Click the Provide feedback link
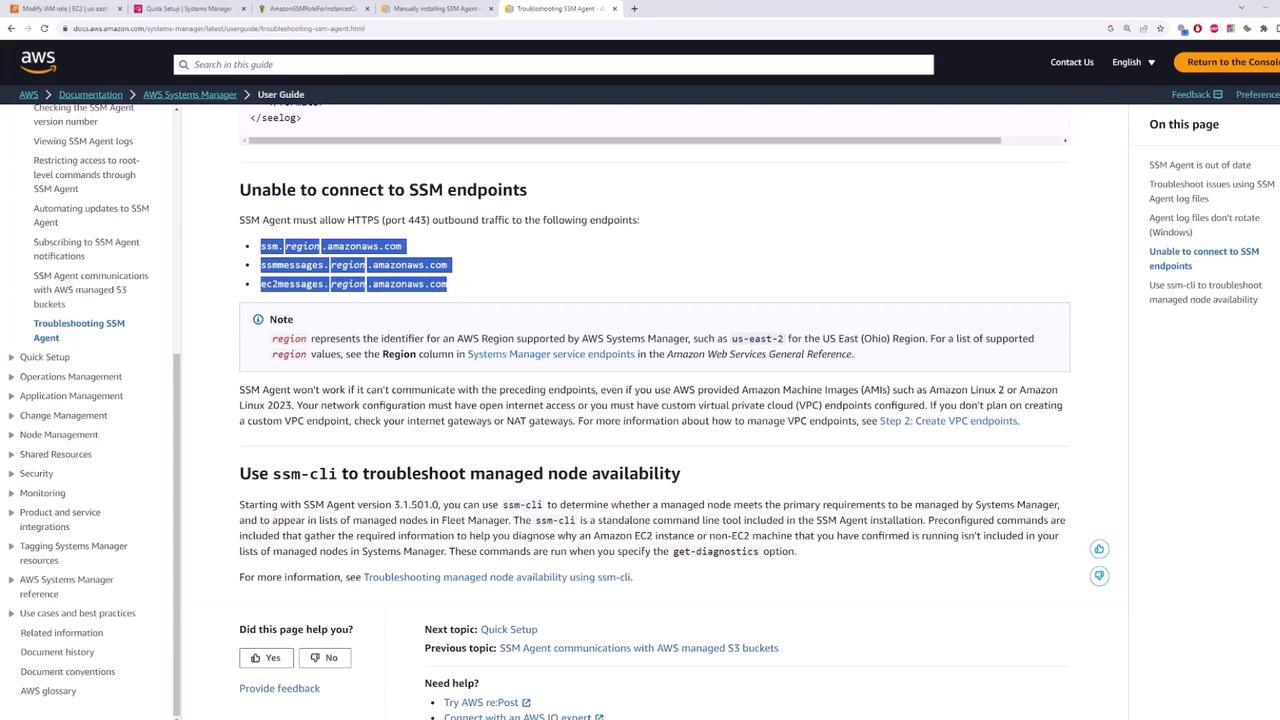 (x=280, y=688)
